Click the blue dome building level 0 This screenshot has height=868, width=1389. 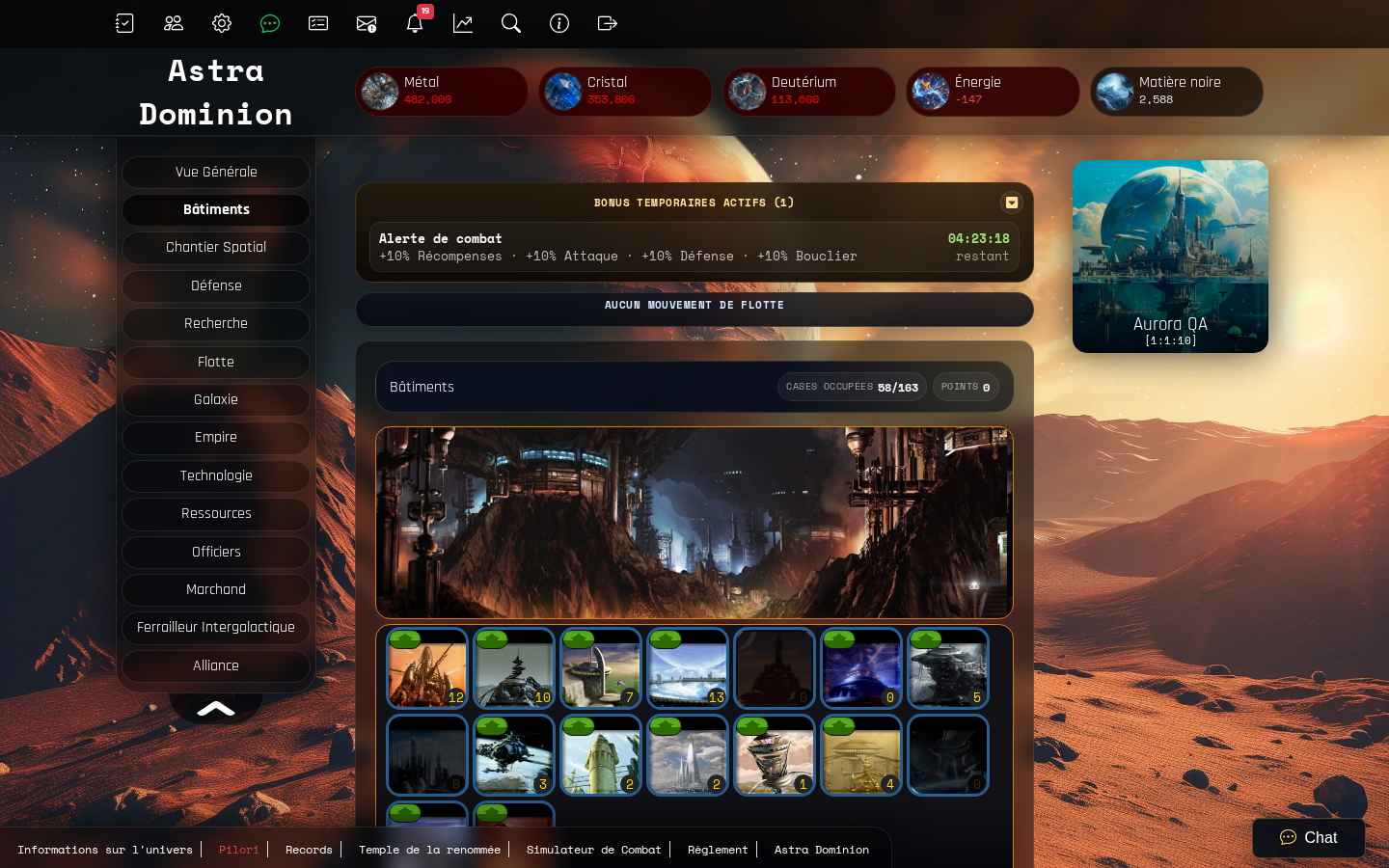tap(861, 668)
